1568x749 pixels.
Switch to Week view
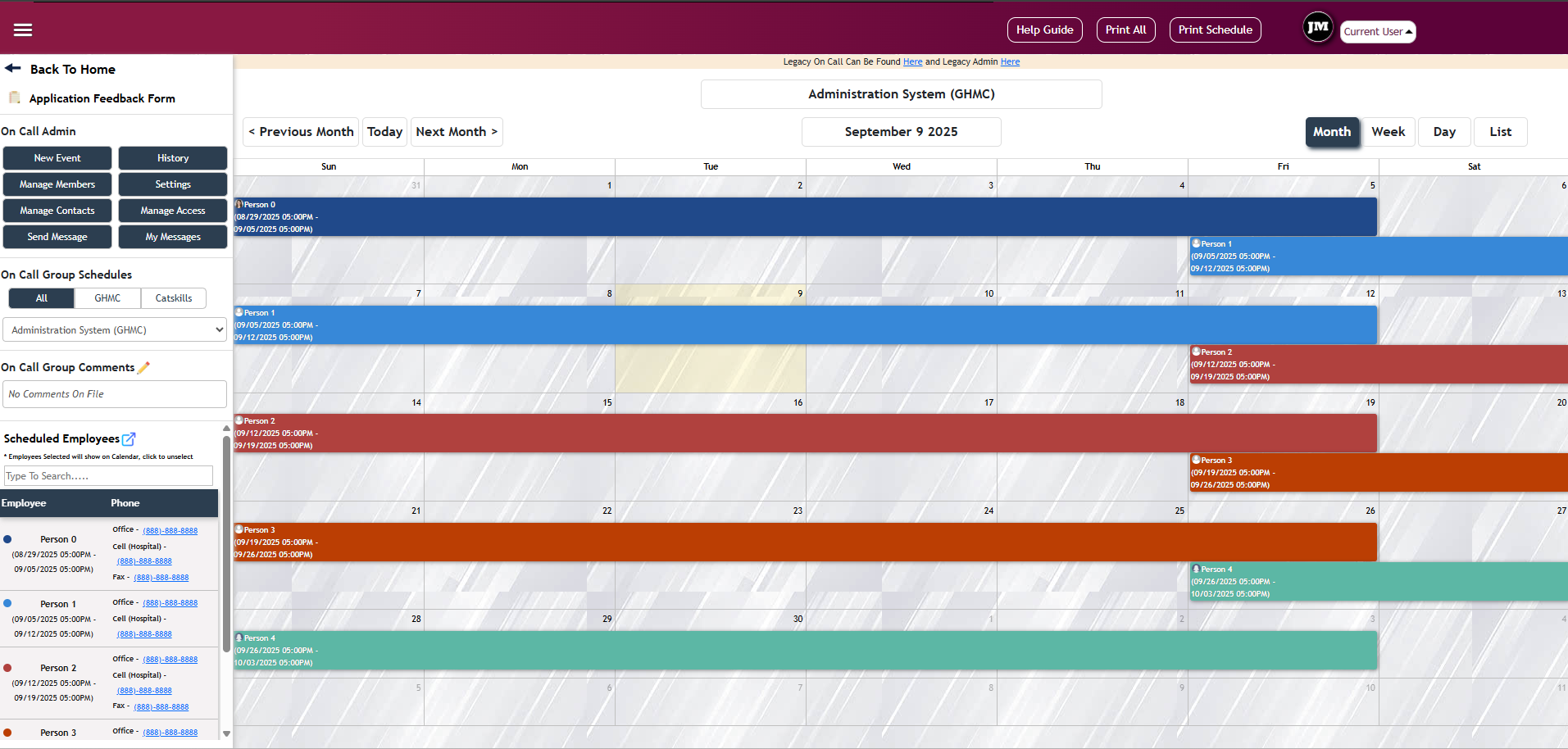coord(1388,132)
